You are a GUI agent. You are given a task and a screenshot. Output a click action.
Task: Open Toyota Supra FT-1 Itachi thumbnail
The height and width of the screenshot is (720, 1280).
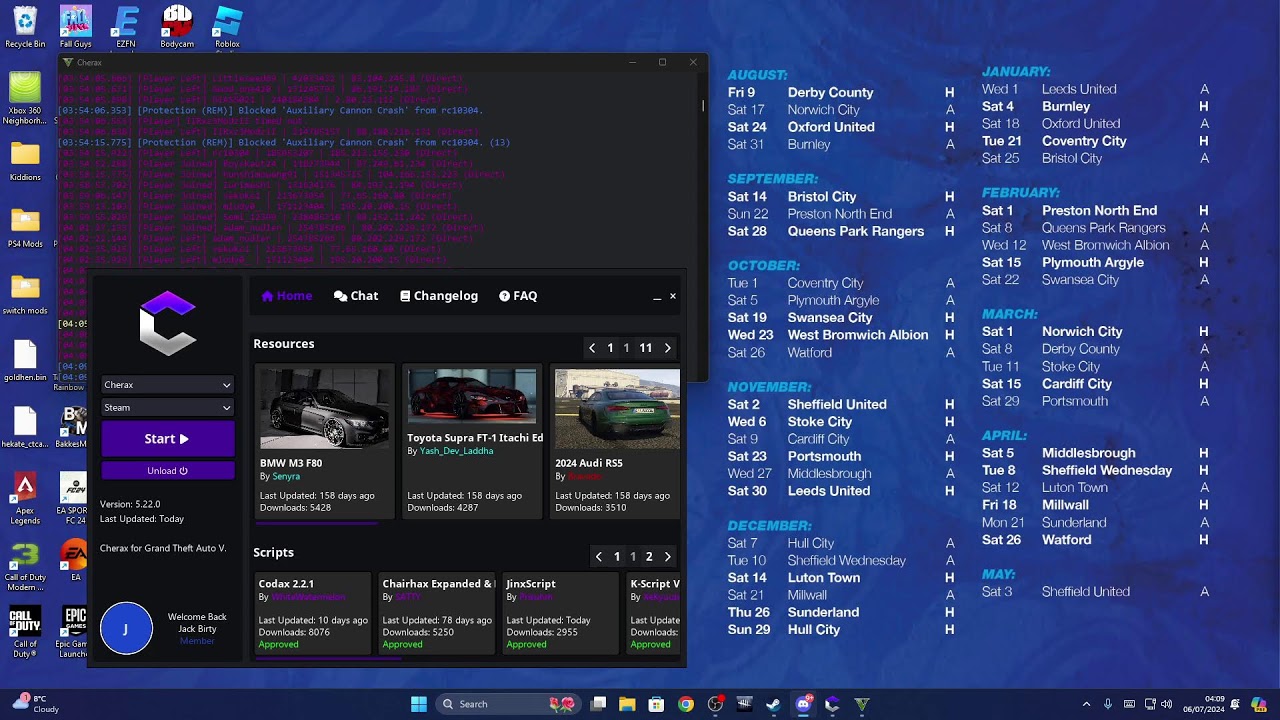click(472, 398)
